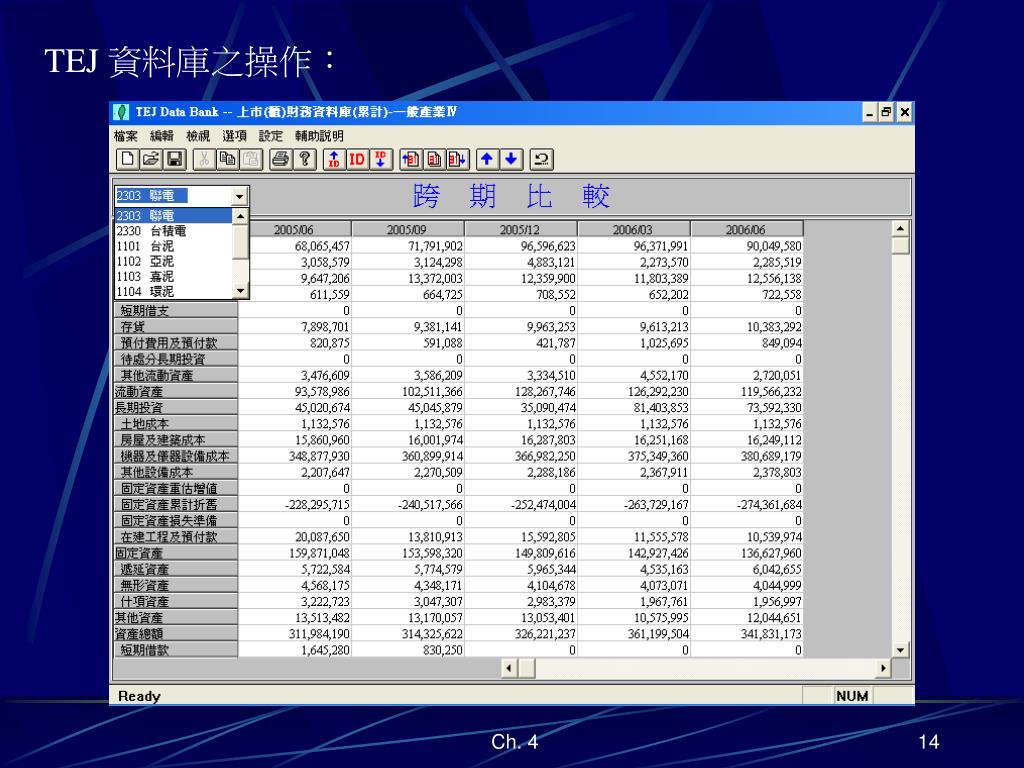Click the blue up arrow icon
Viewport: 1024px width, 768px height.
(487, 159)
